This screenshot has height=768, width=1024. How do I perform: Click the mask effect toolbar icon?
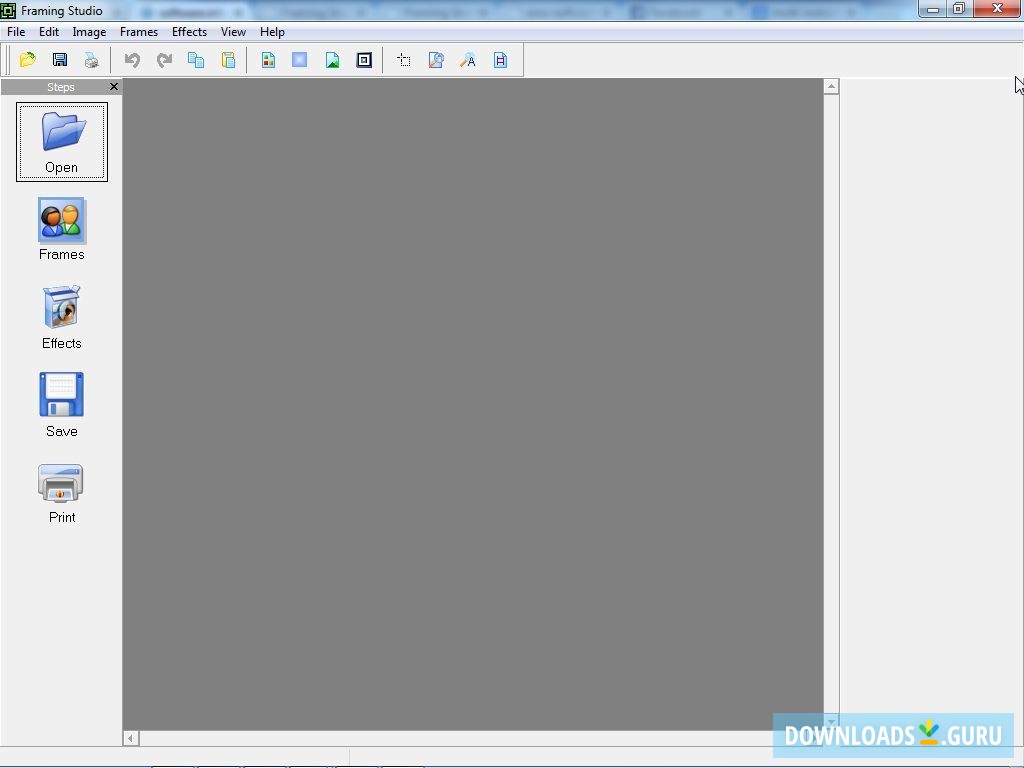click(299, 59)
